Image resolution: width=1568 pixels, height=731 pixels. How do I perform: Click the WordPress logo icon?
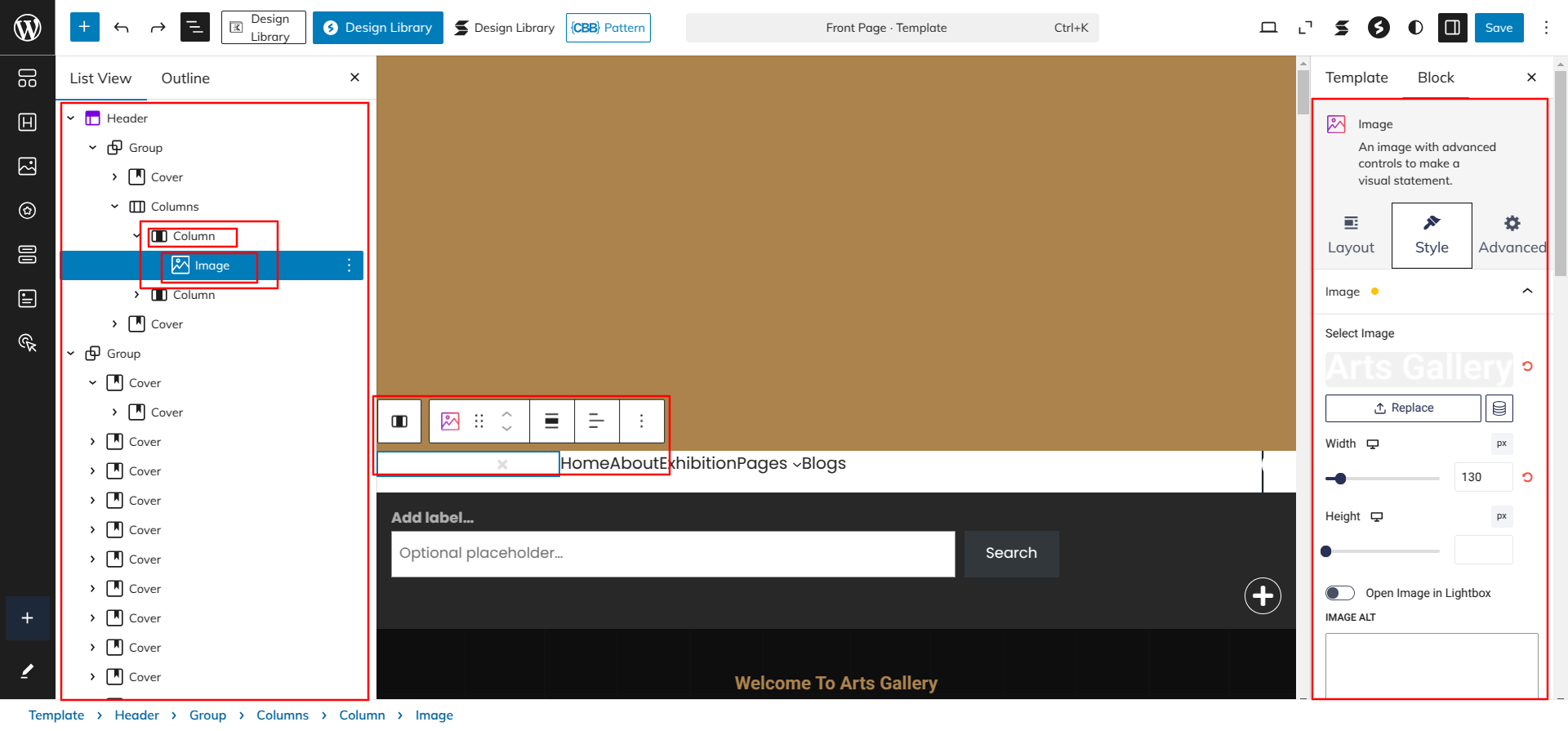(27, 27)
